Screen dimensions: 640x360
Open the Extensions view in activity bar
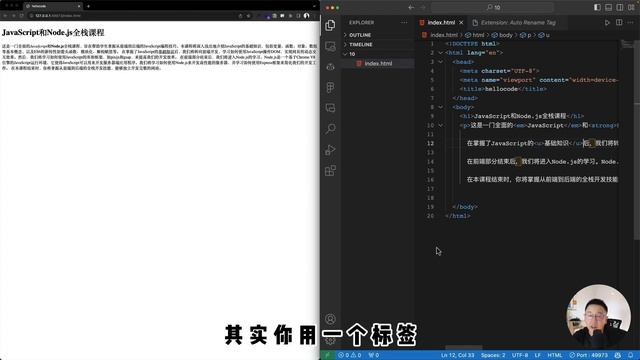[330, 171]
